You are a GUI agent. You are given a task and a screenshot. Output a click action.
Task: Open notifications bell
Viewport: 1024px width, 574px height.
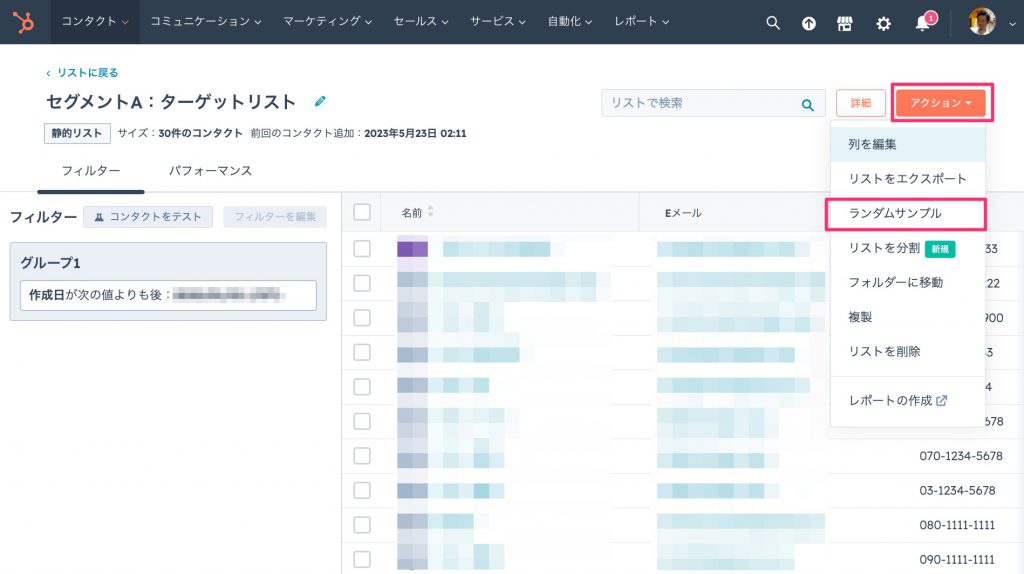click(x=922, y=24)
